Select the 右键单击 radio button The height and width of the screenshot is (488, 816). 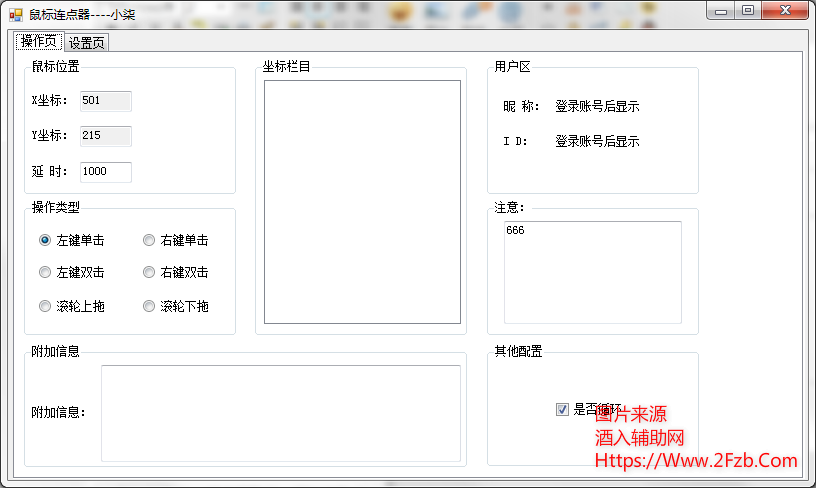click(x=149, y=241)
